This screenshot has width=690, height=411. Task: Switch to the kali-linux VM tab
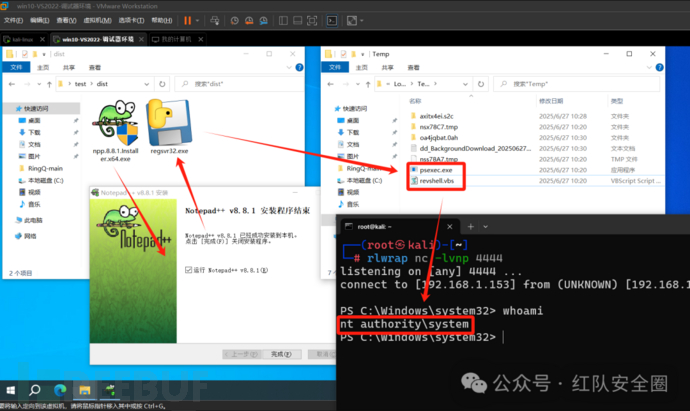[22, 39]
